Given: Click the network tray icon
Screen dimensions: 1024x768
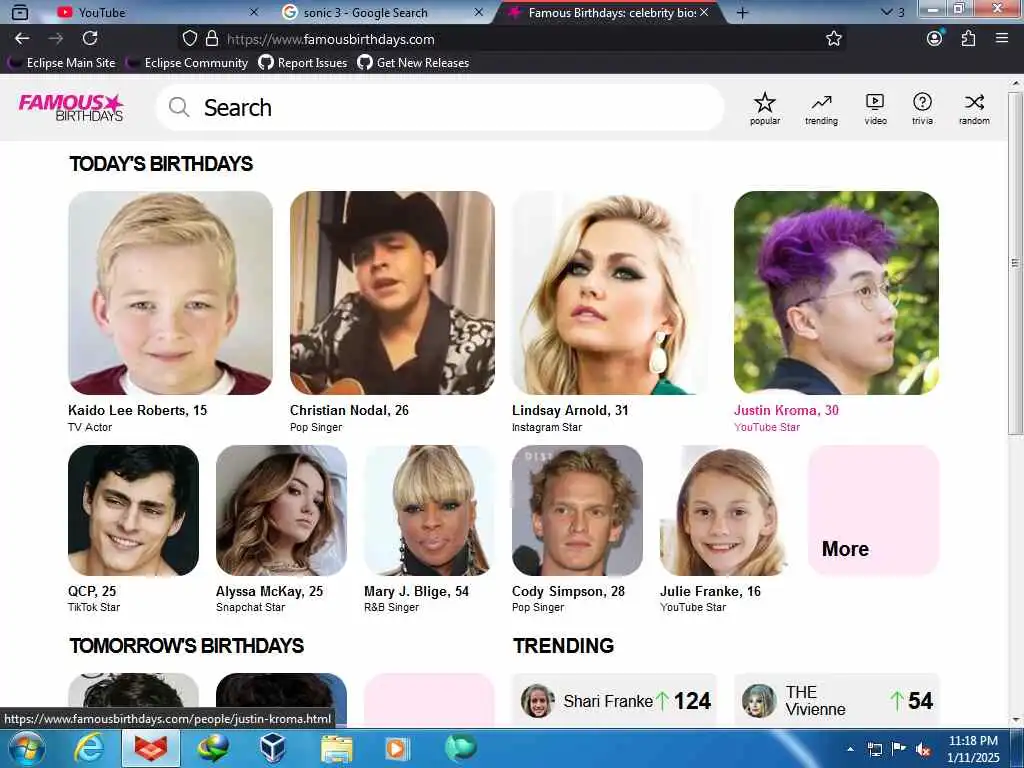Looking at the screenshot, I should pos(874,750).
